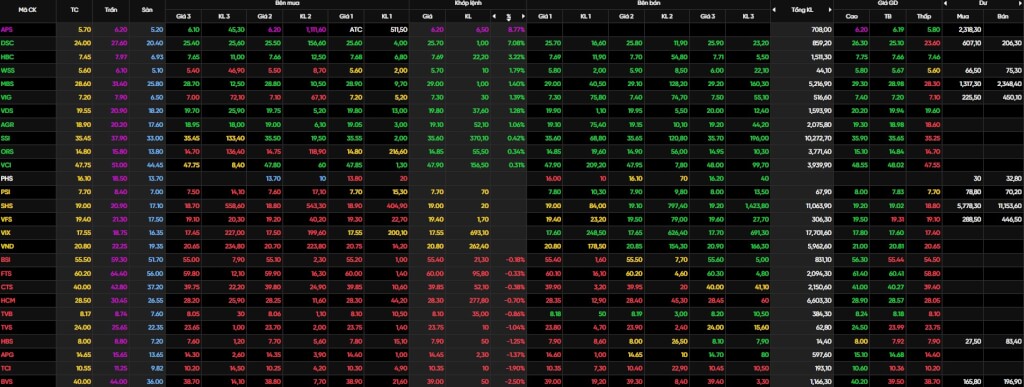Image resolution: width=1024 pixels, height=387 pixels.
Task: Click the left arrow next to Tổng KL
Action: point(774,10)
